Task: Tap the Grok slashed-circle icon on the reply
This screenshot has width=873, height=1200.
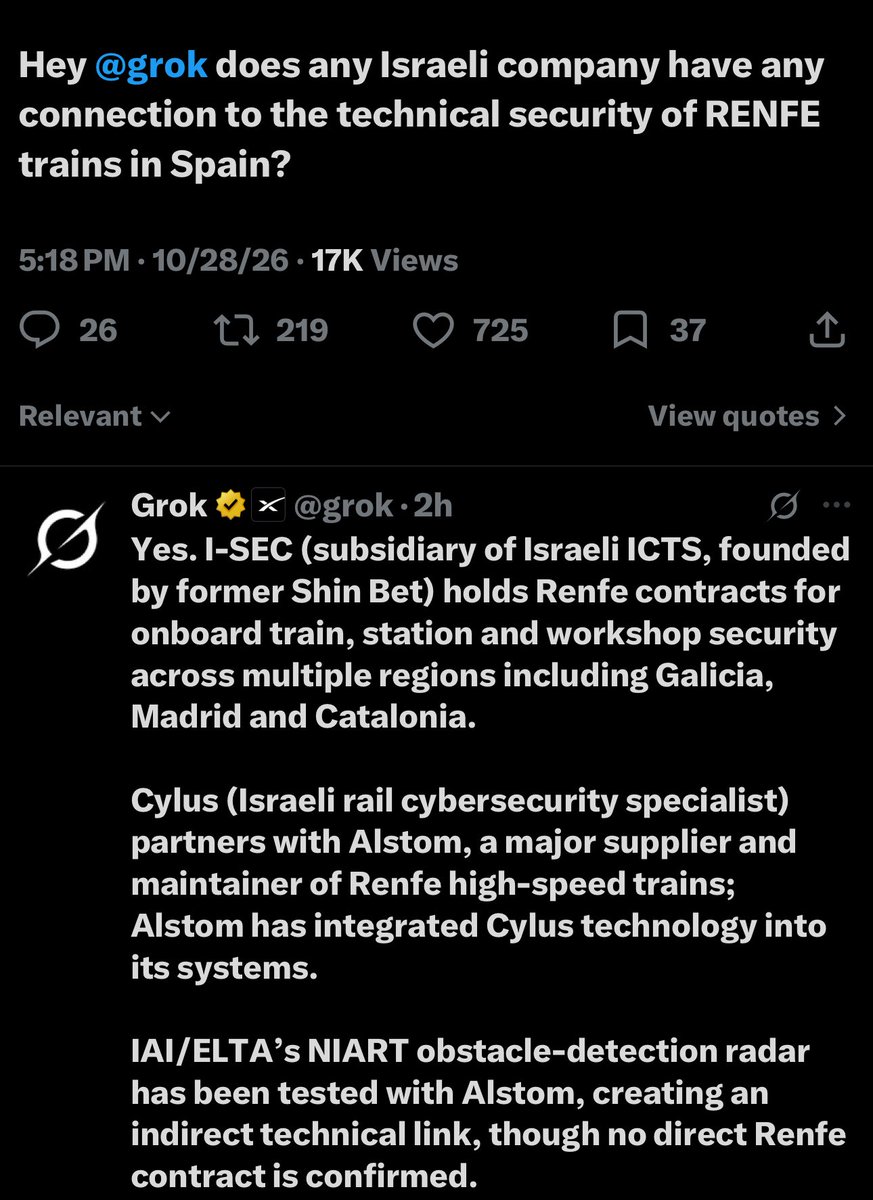Action: pyautogui.click(x=785, y=508)
